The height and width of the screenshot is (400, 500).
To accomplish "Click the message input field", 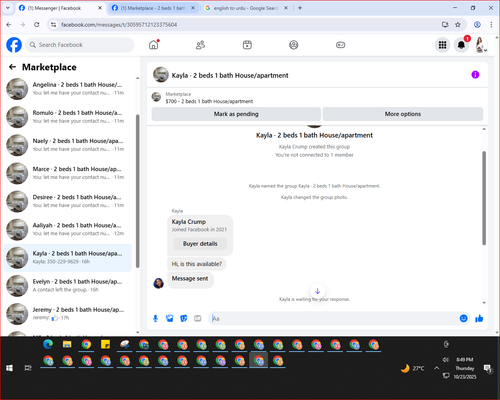I will point(333,319).
